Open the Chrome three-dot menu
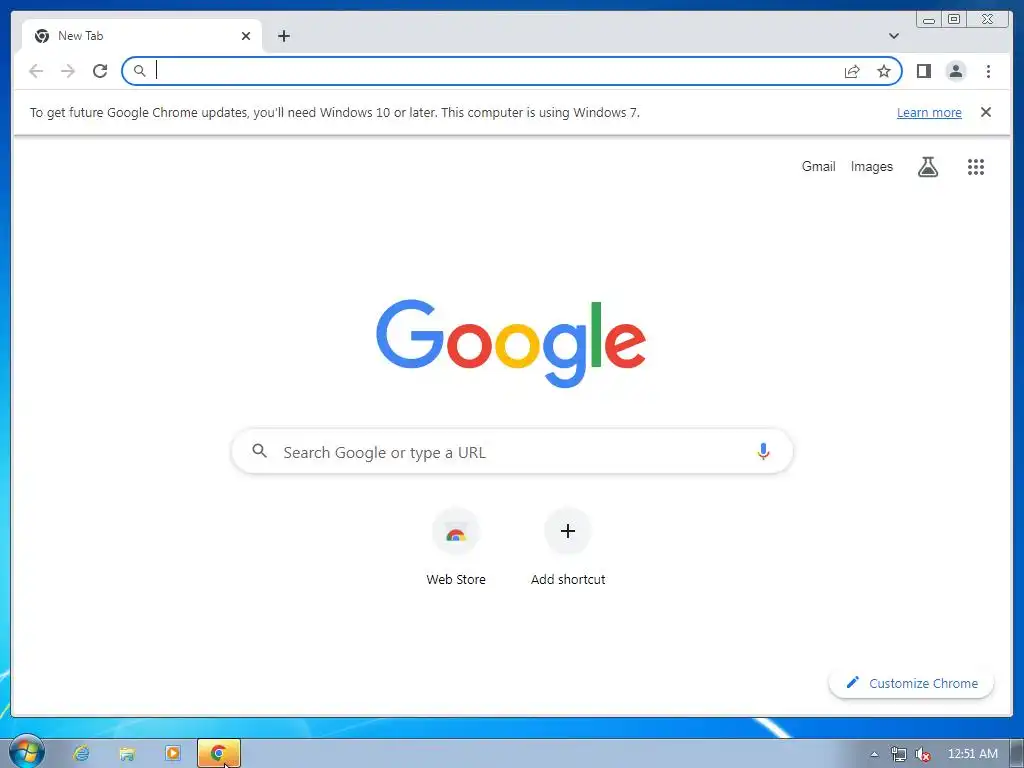The width and height of the screenshot is (1024, 768). point(988,71)
